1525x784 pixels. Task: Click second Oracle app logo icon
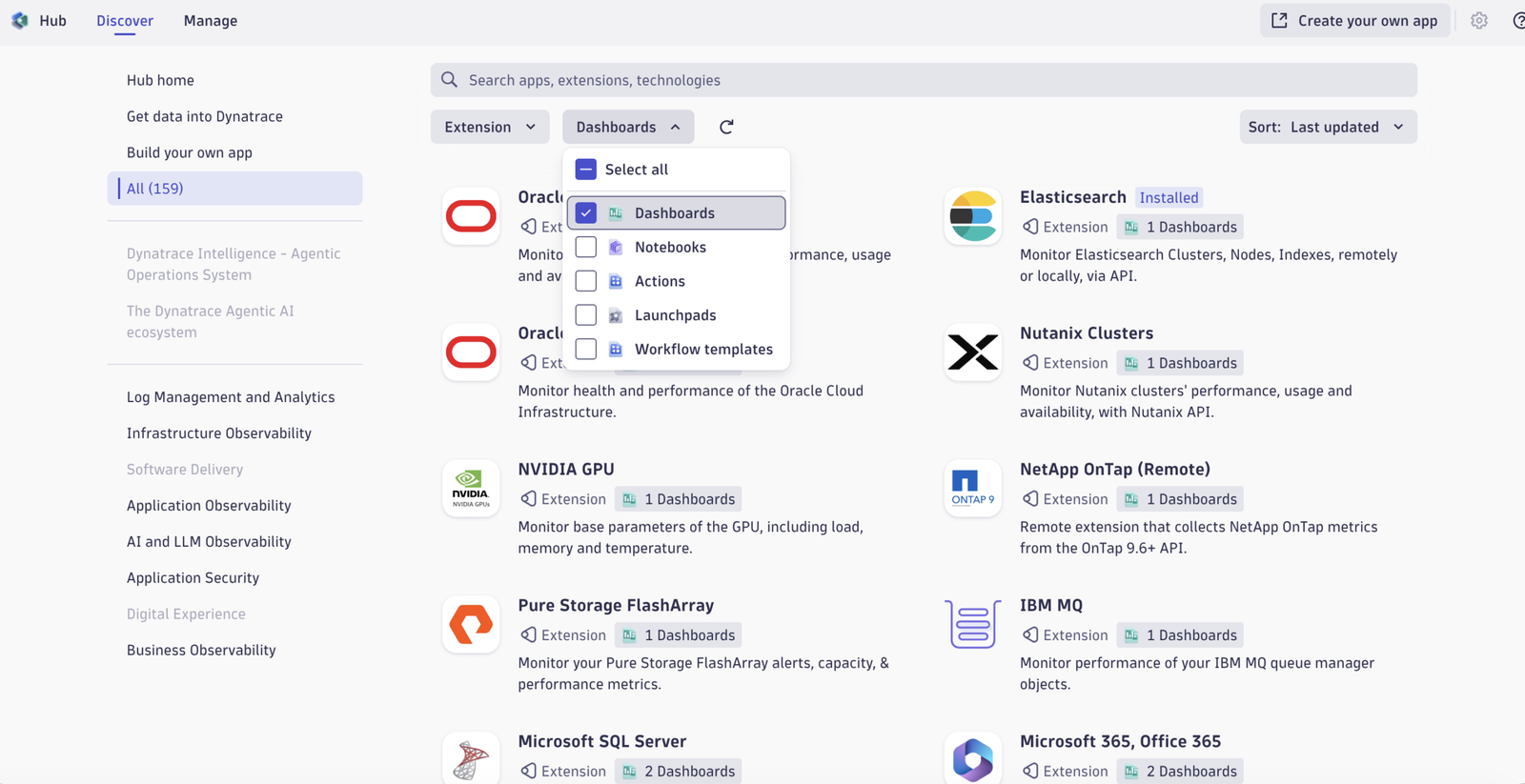(471, 352)
